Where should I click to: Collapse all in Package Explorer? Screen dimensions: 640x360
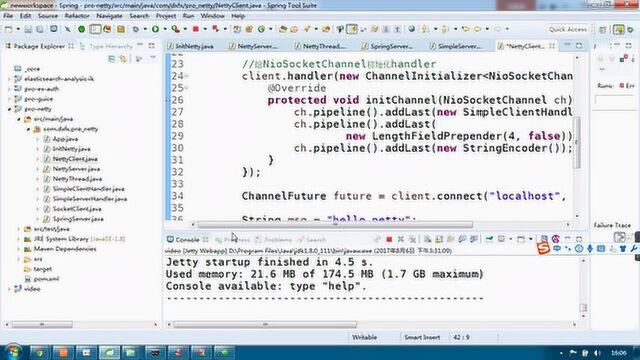coord(111,59)
